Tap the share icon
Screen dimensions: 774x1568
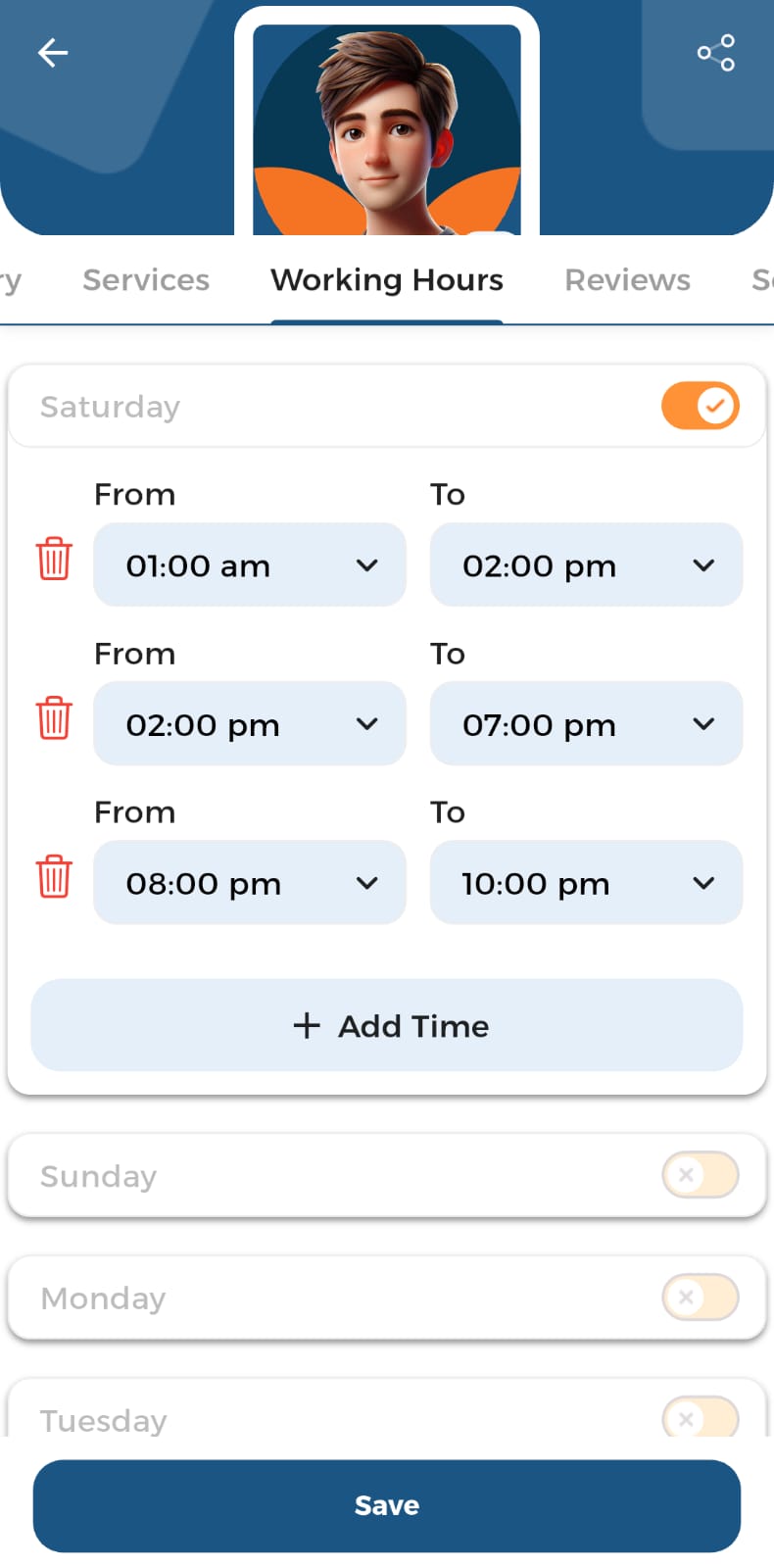pyautogui.click(x=716, y=53)
